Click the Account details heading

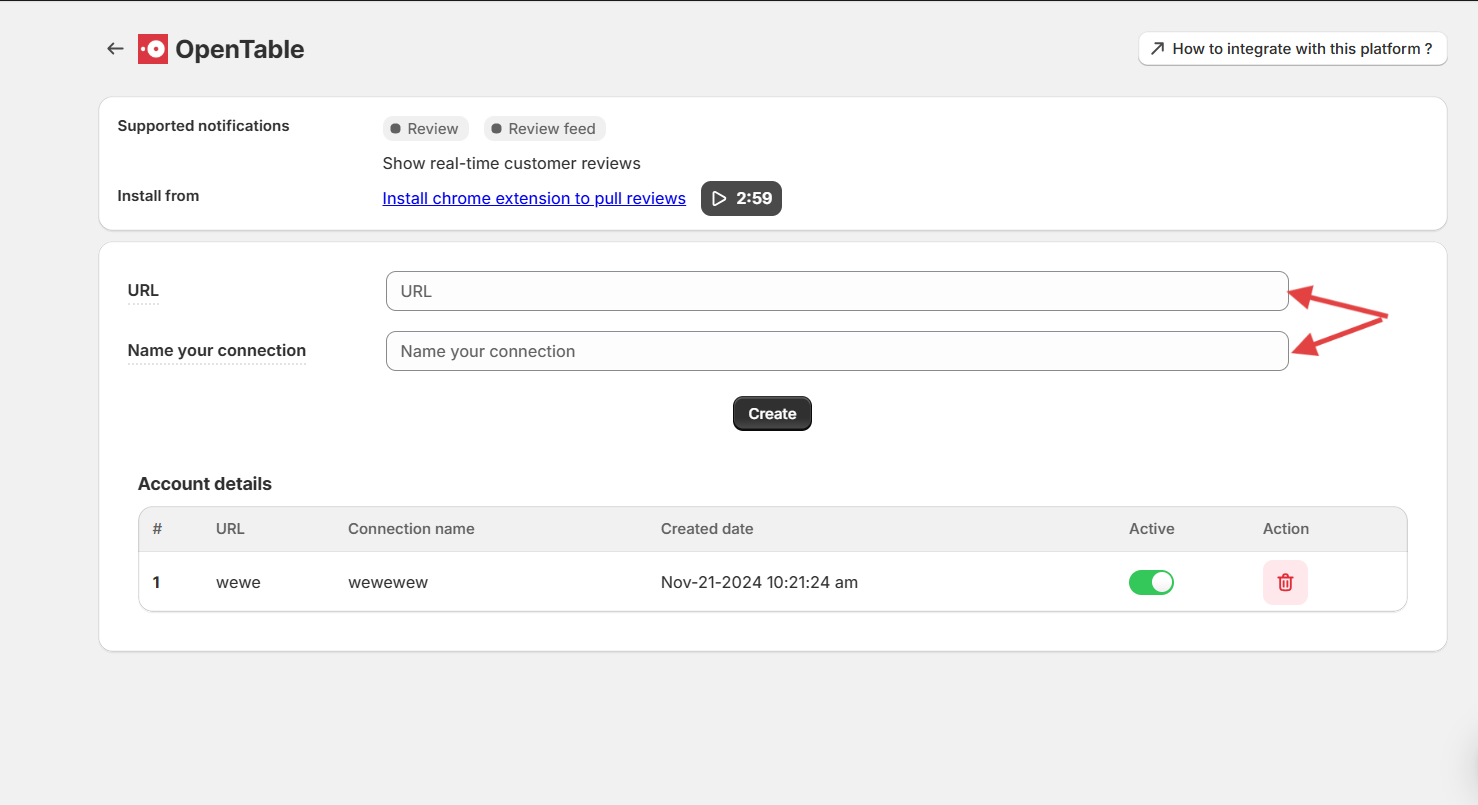coord(205,484)
